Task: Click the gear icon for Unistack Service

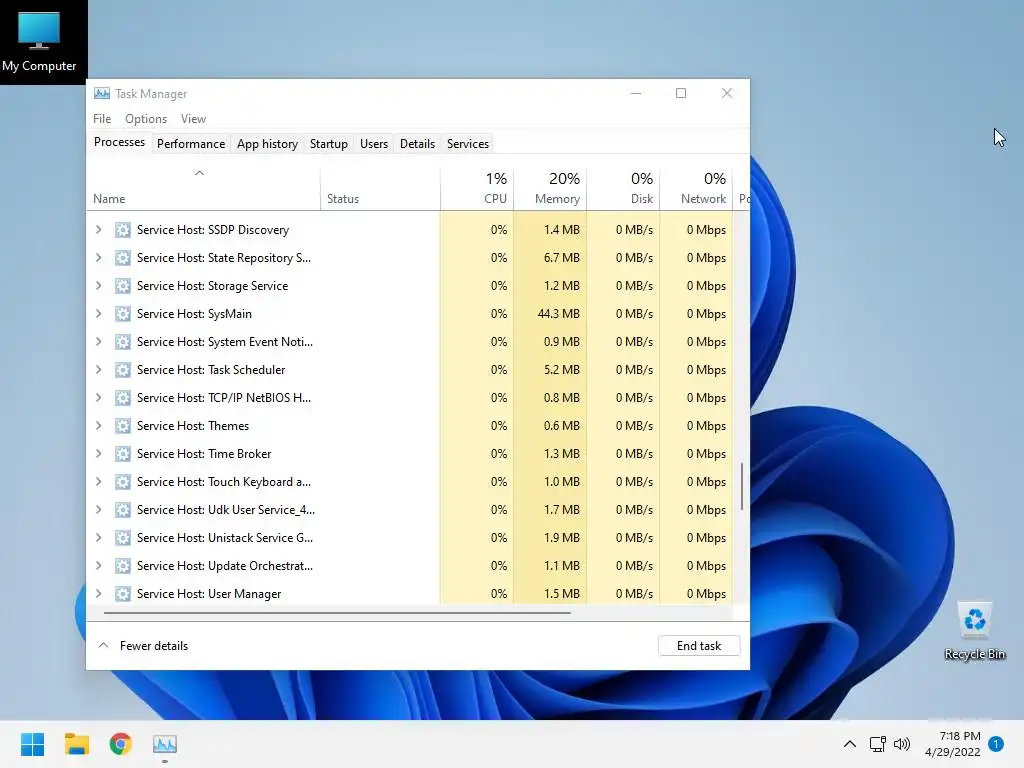Action: point(123,538)
